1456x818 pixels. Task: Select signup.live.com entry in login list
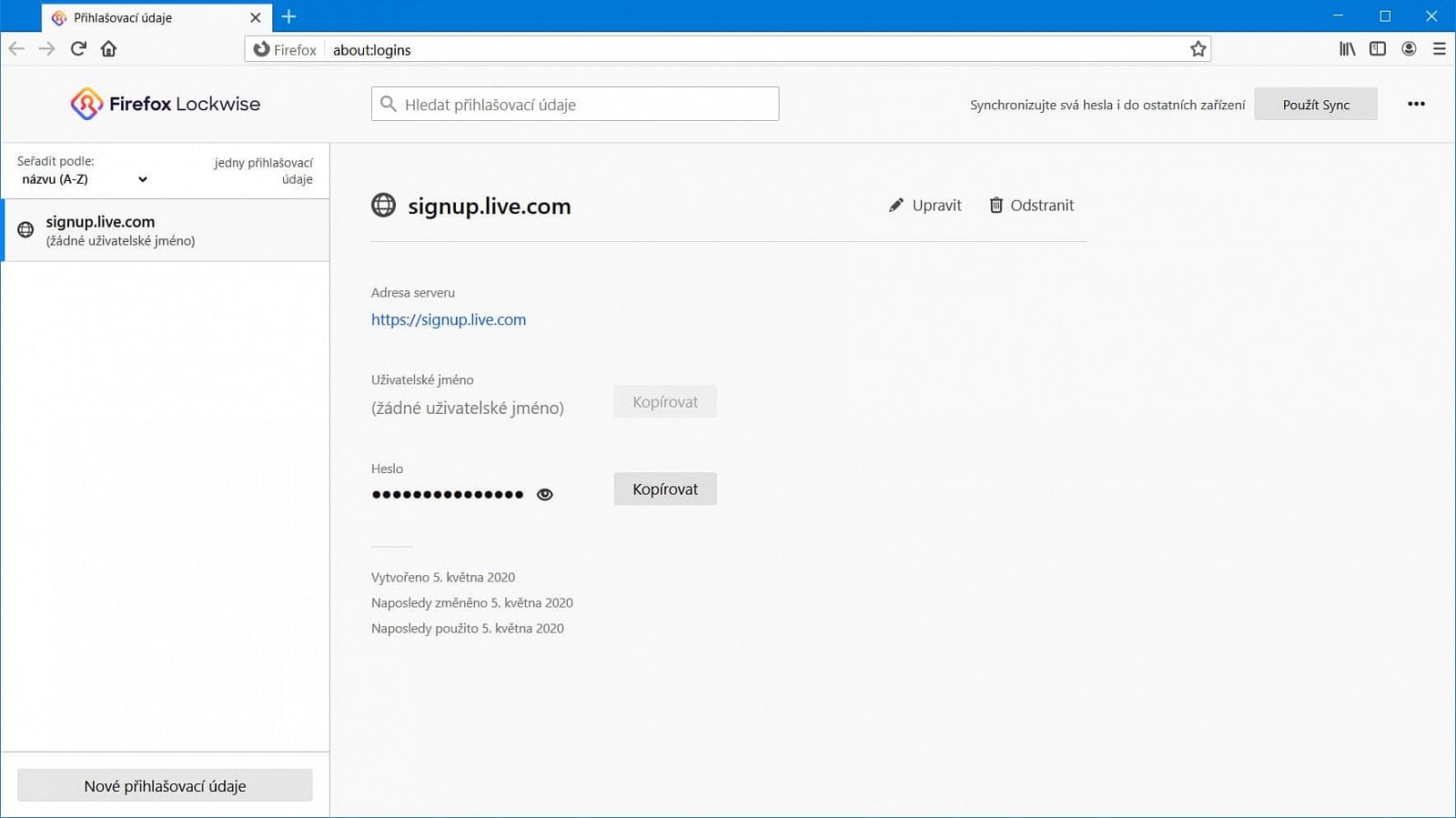(165, 230)
